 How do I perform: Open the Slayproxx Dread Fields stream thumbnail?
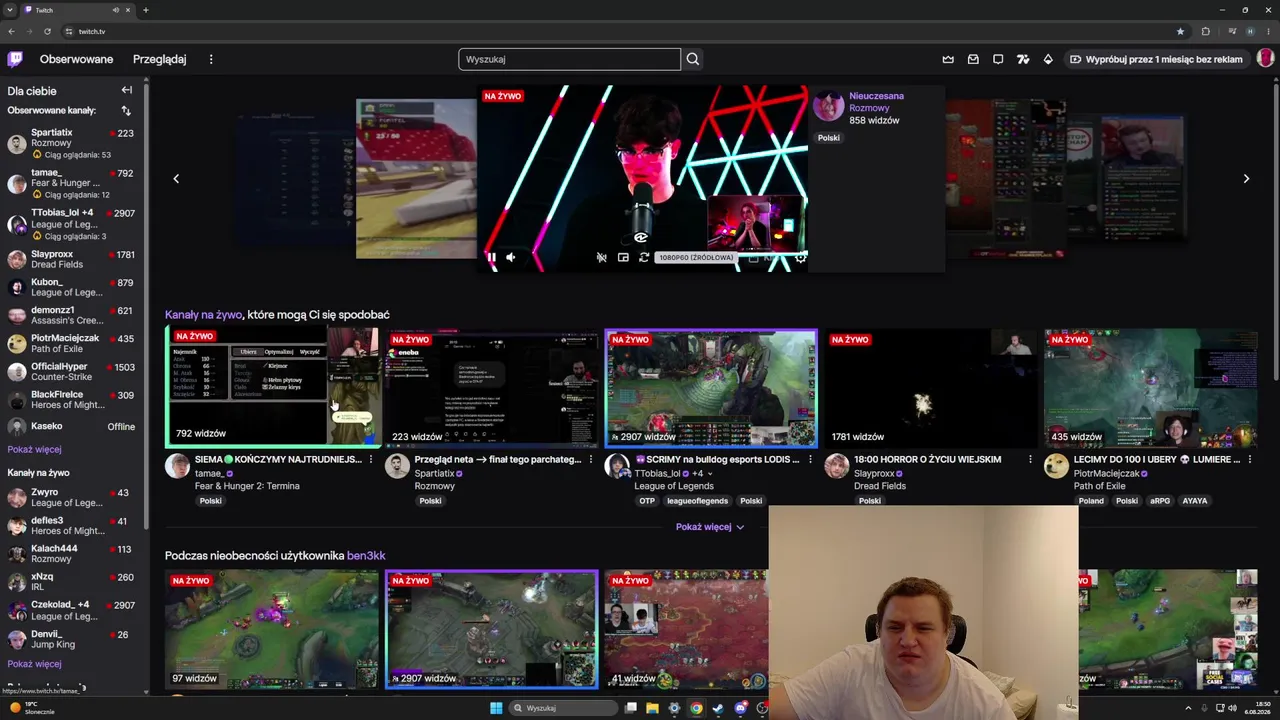(x=930, y=388)
